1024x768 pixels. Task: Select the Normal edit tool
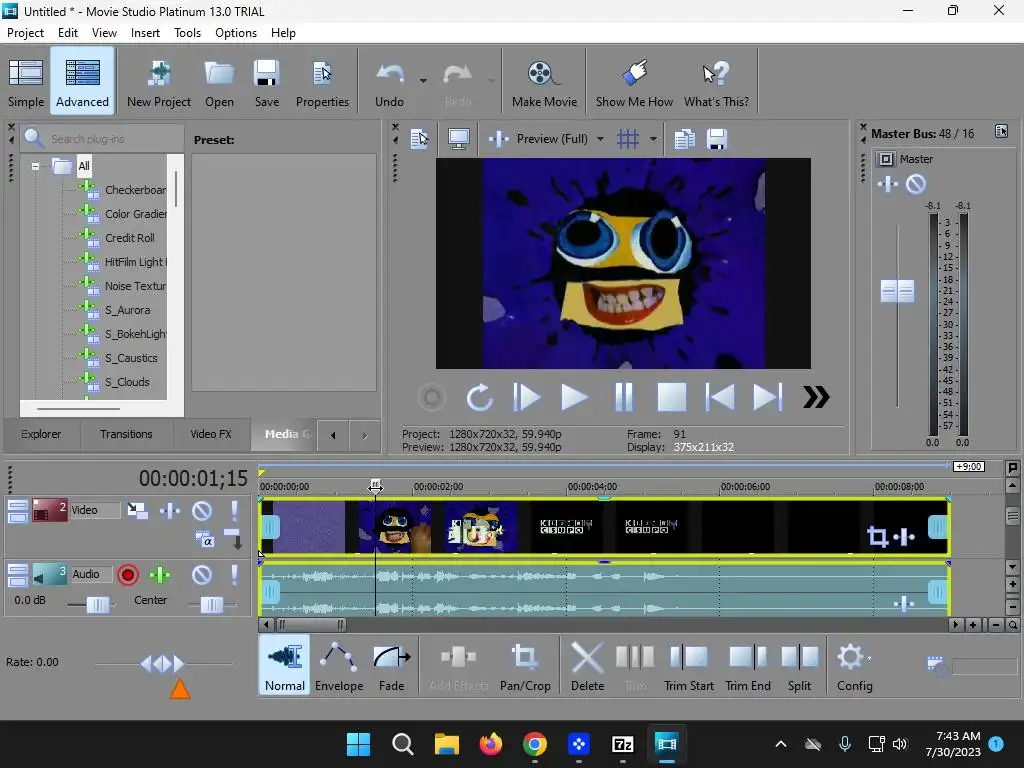[x=284, y=666]
